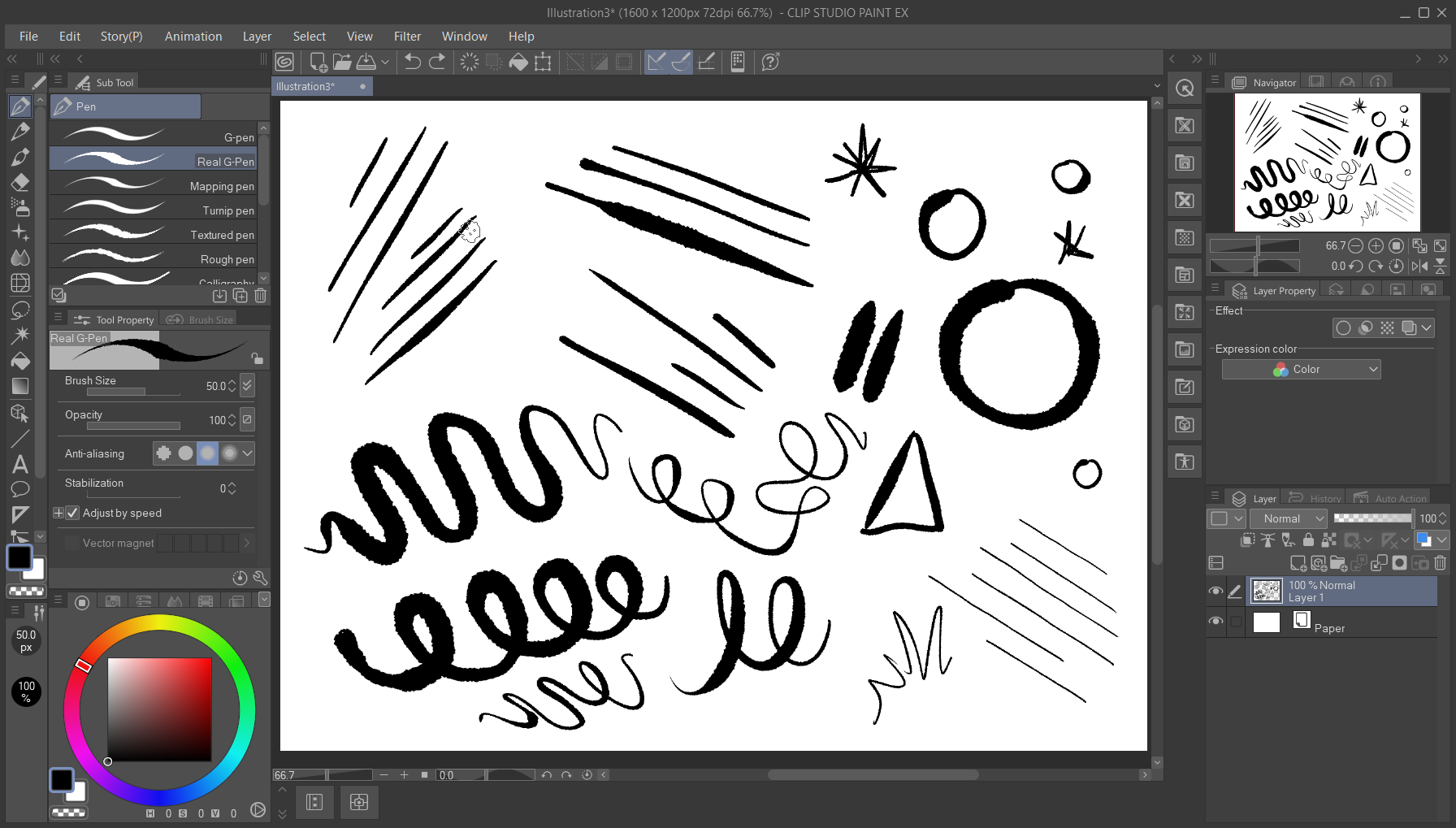Select the Text tool
The width and height of the screenshot is (1456, 828).
[20, 464]
